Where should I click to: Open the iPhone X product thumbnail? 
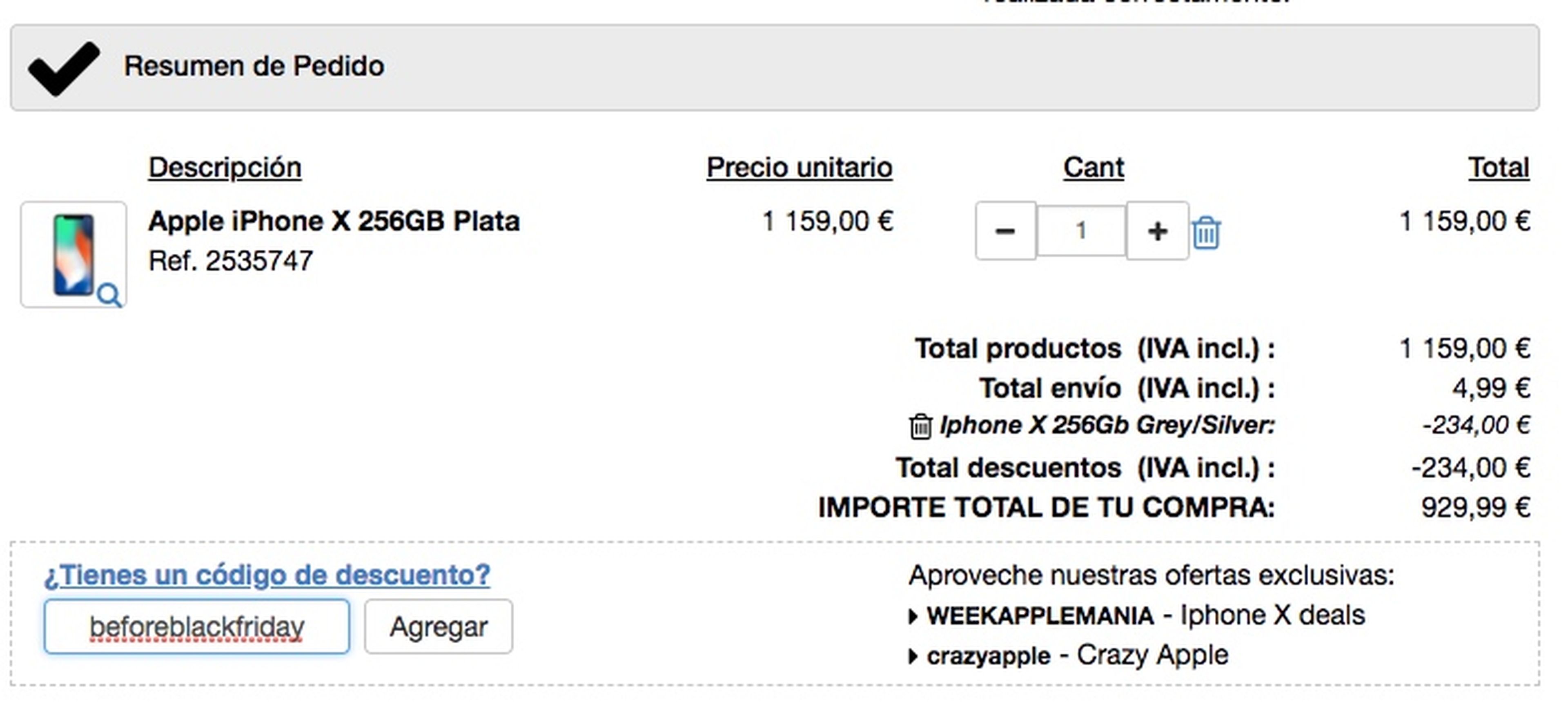(x=73, y=254)
